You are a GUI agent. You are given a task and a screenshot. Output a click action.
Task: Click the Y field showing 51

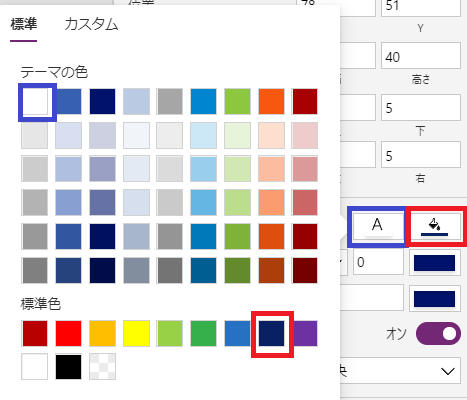pyautogui.click(x=421, y=7)
